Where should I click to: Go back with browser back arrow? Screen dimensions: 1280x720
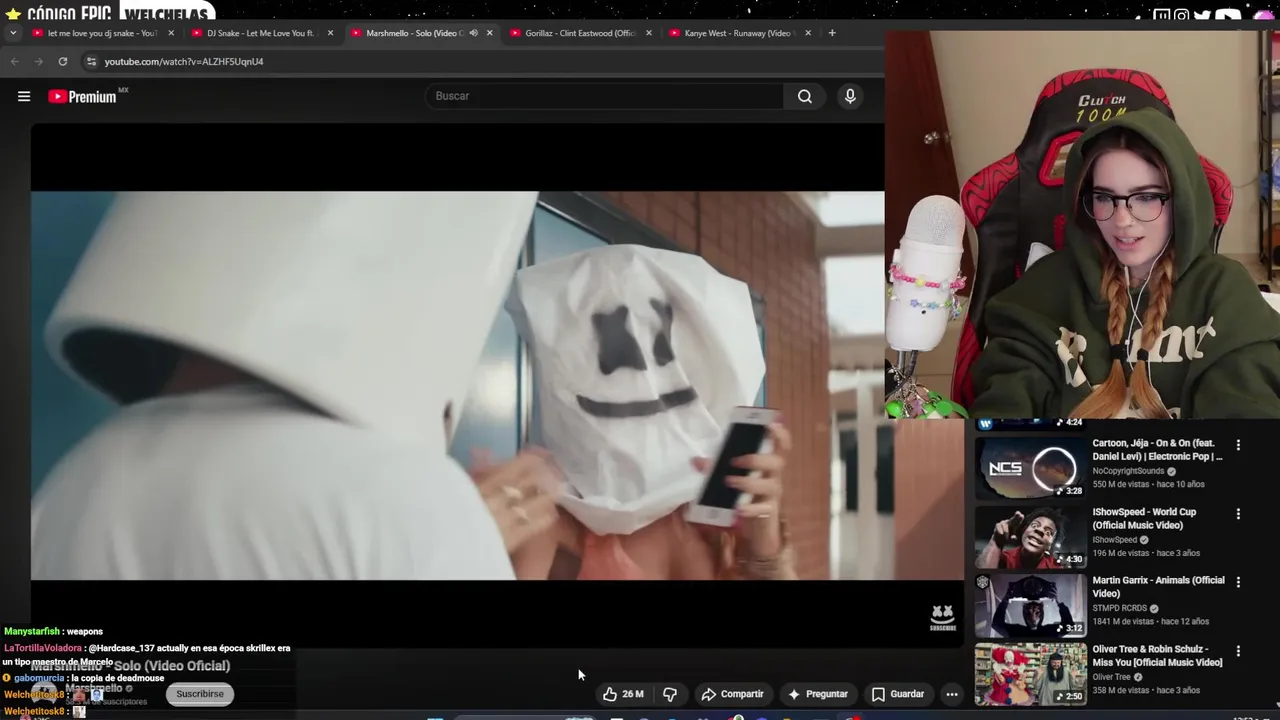click(14, 61)
